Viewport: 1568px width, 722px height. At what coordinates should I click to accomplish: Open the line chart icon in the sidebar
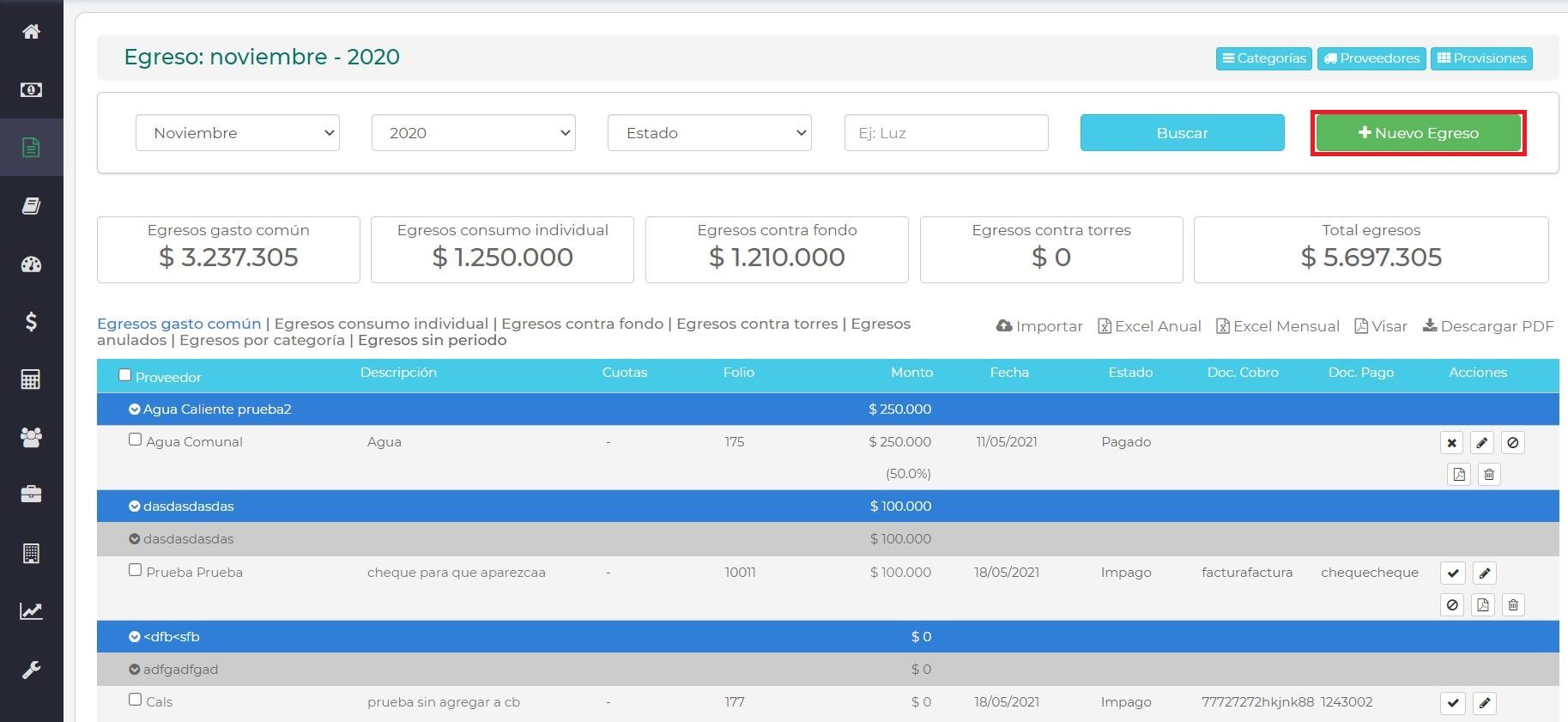(x=31, y=611)
